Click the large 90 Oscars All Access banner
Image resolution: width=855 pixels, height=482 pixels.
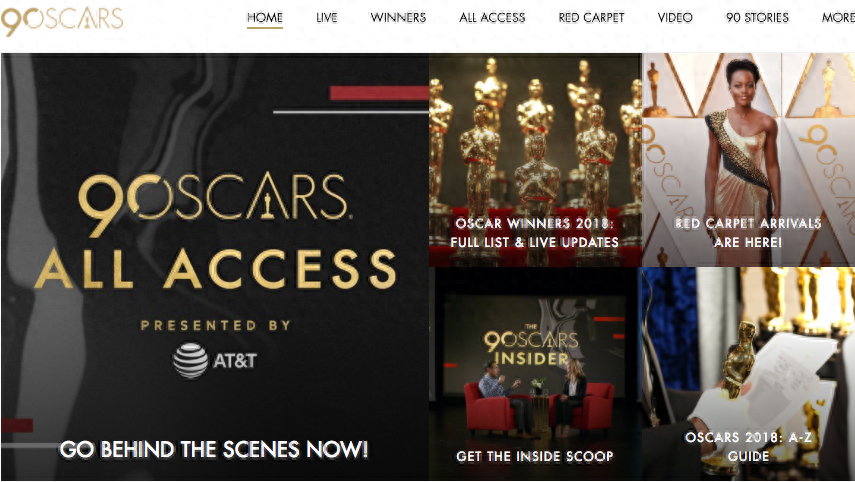coord(215,267)
